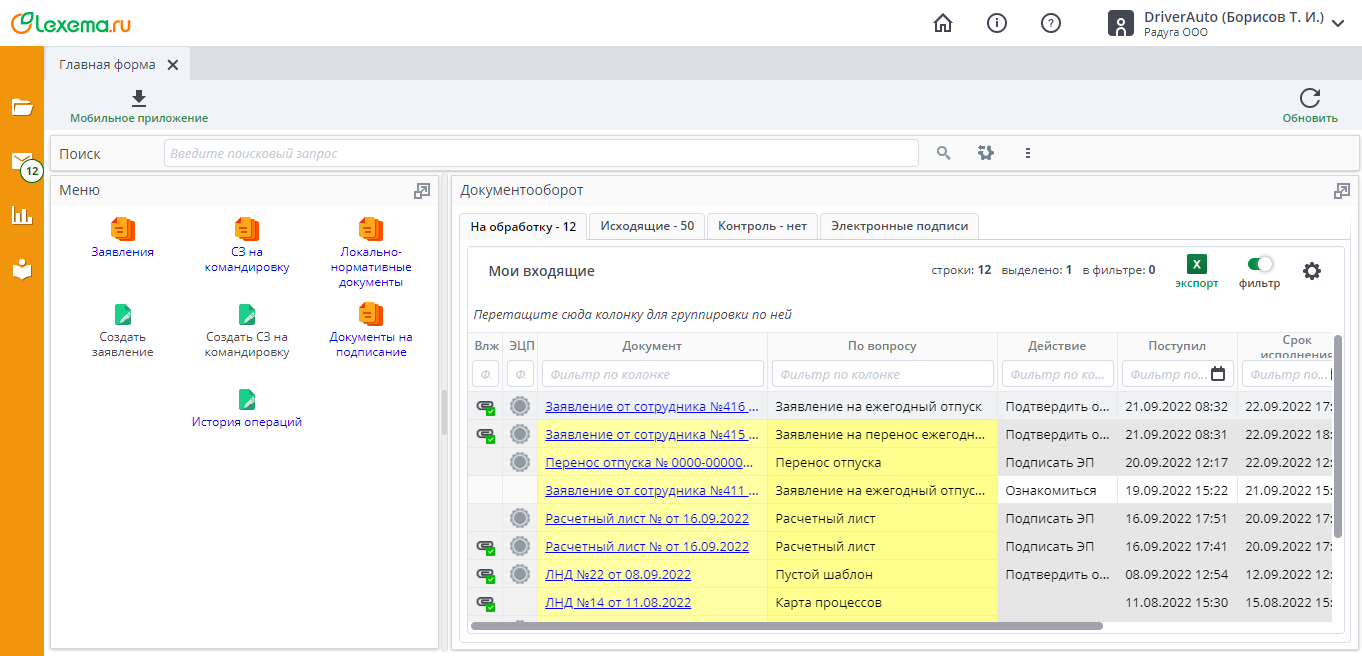The height and width of the screenshot is (656, 1362).
Task: Refresh the page with Обновить
Action: [x=1309, y=98]
